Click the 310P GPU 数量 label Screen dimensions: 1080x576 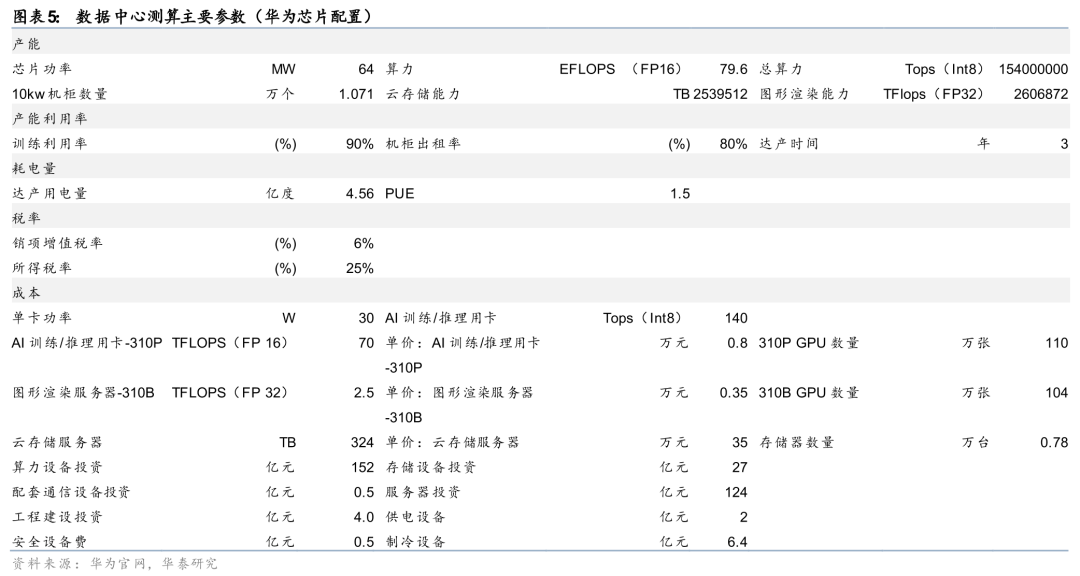click(x=808, y=343)
